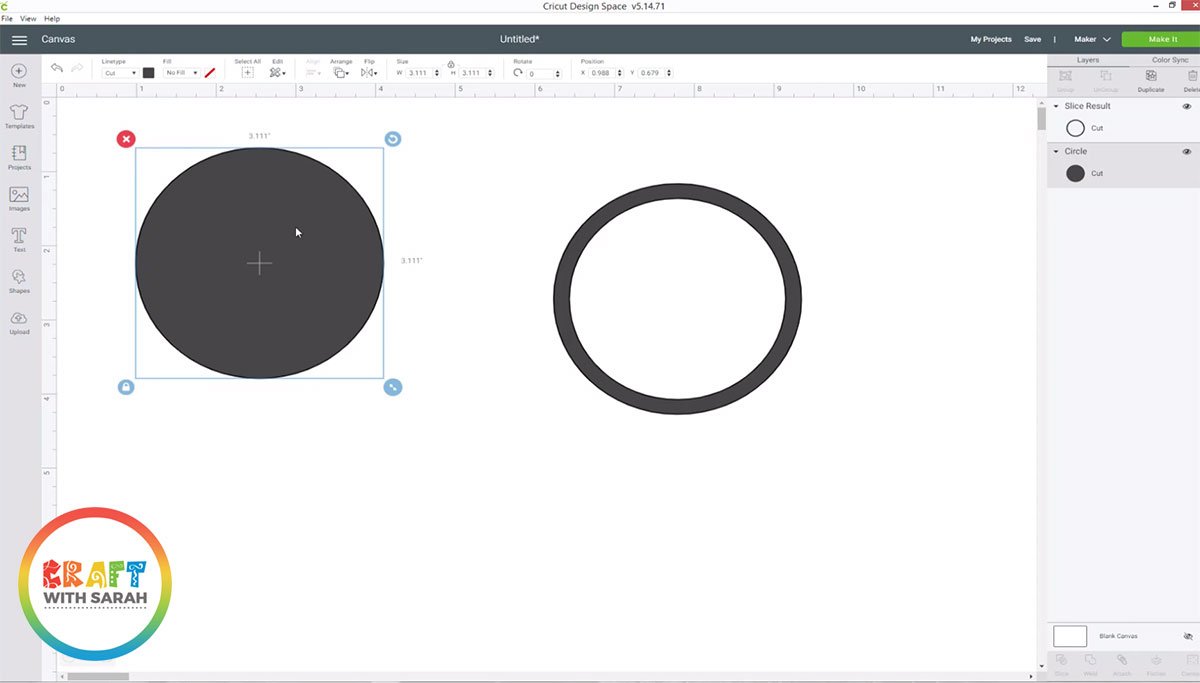Viewport: 1200px width, 683px height.
Task: Select the Slice Result Cut layer thumbnail
Action: click(x=1075, y=128)
